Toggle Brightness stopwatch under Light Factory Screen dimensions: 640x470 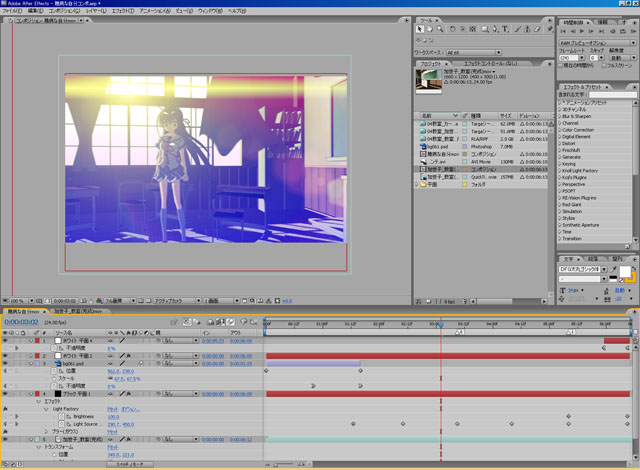62,417
